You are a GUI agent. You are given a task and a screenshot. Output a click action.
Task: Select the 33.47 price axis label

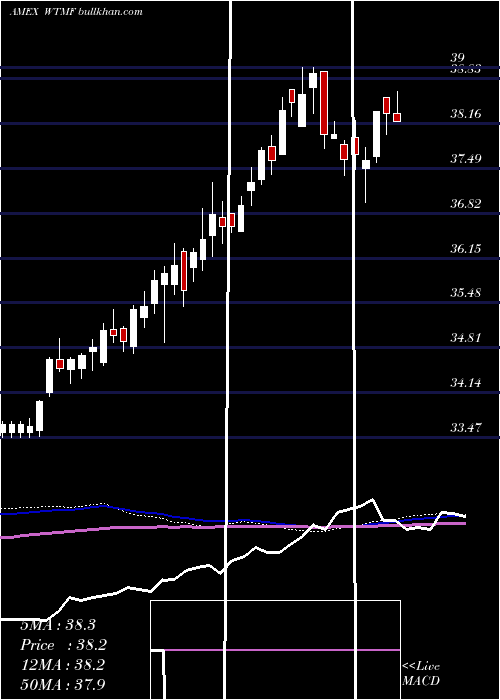(x=466, y=428)
